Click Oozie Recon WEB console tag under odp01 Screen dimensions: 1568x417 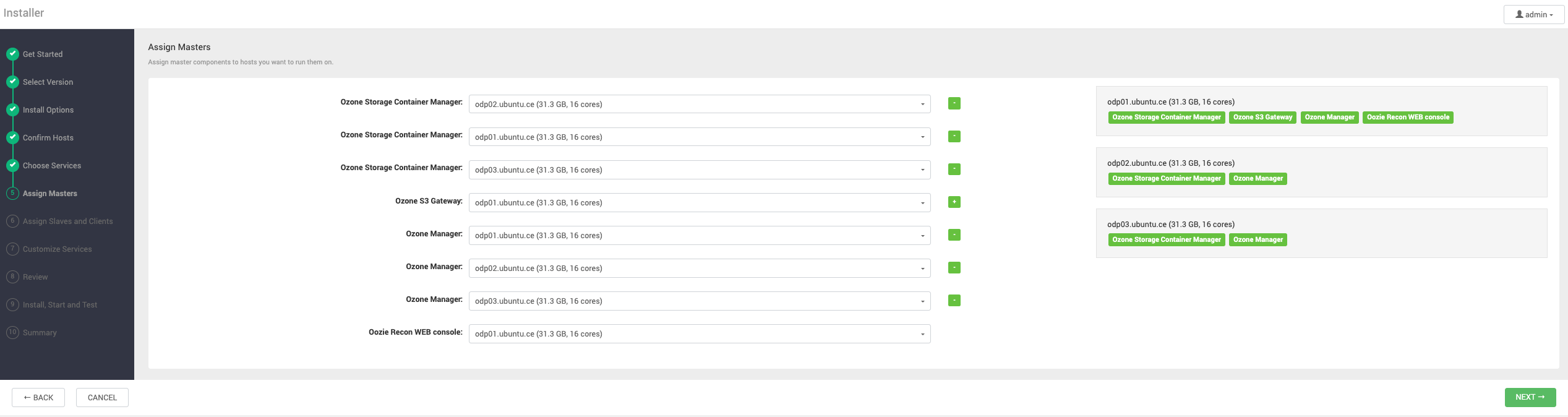click(1408, 118)
